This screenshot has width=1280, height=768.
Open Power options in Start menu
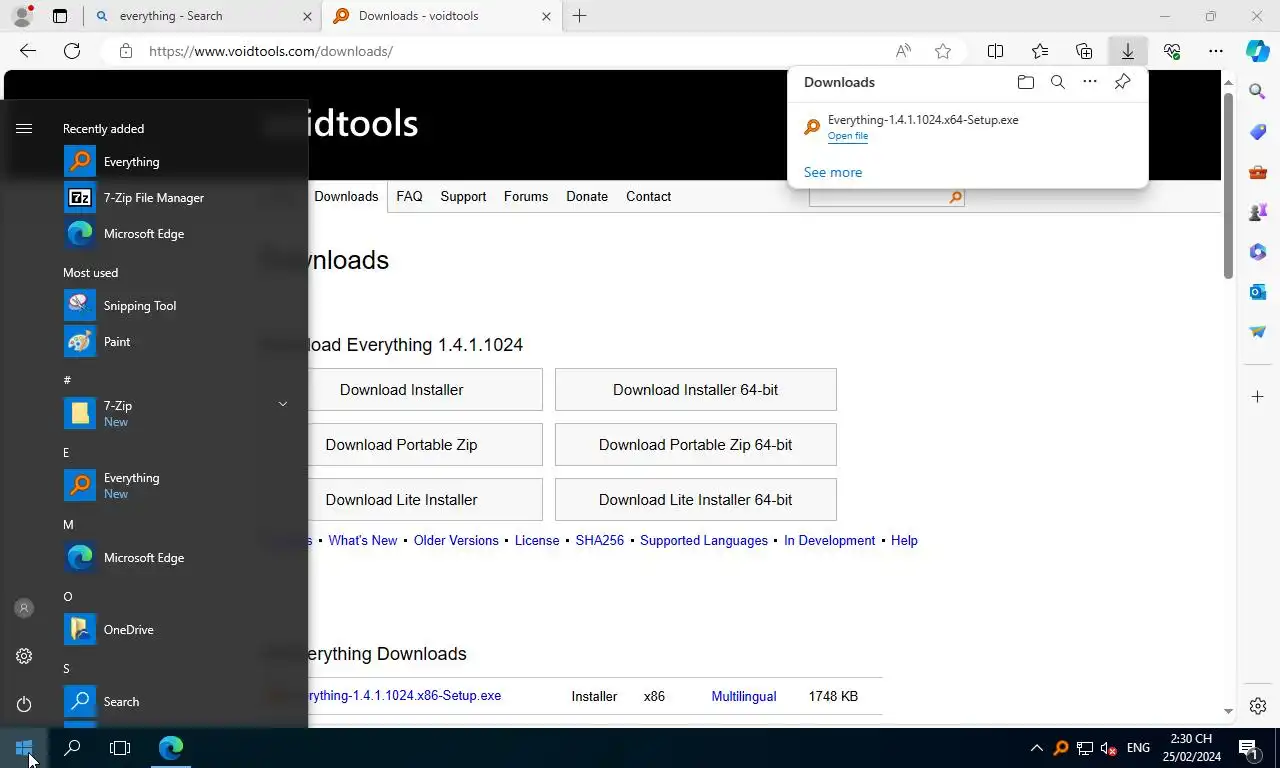point(24,704)
